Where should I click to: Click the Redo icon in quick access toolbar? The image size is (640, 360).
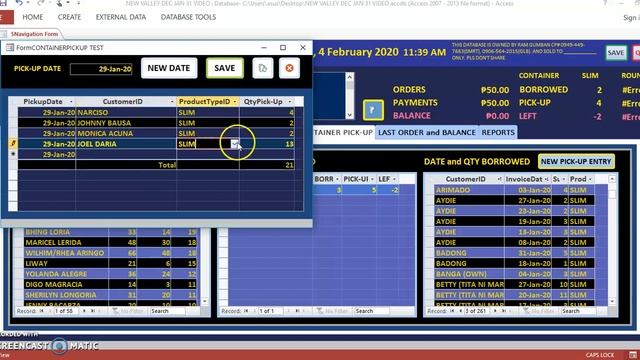click(x=40, y=3)
